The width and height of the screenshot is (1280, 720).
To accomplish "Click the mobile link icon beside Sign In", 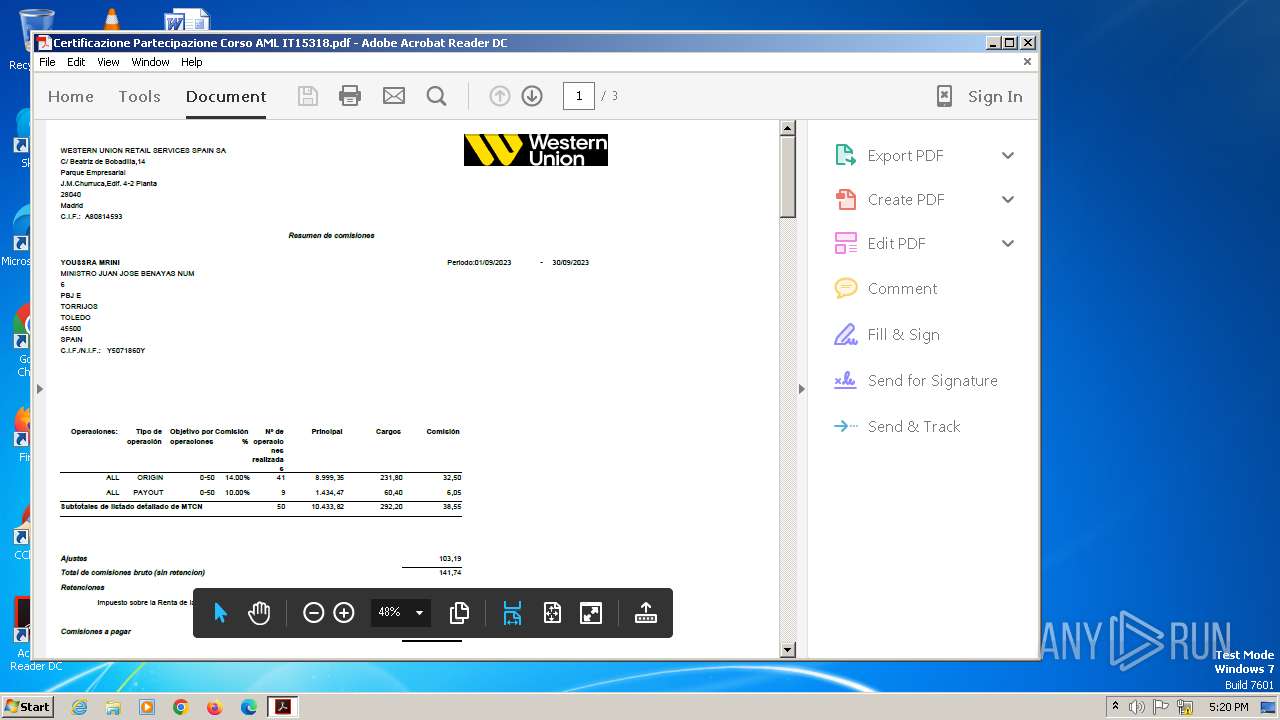I will (944, 96).
